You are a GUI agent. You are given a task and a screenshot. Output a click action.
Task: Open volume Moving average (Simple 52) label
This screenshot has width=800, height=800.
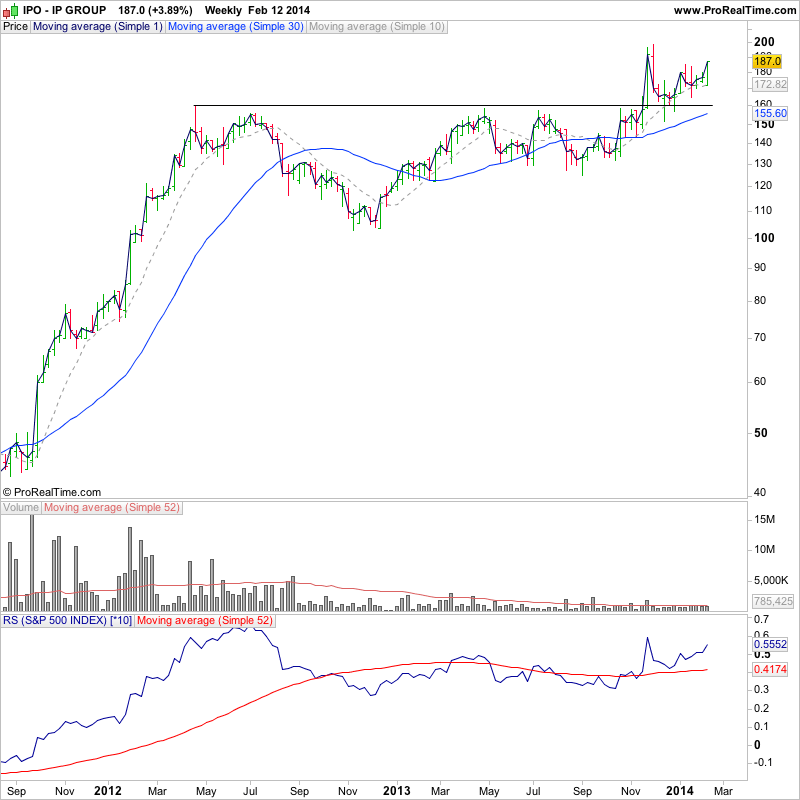tap(112, 508)
